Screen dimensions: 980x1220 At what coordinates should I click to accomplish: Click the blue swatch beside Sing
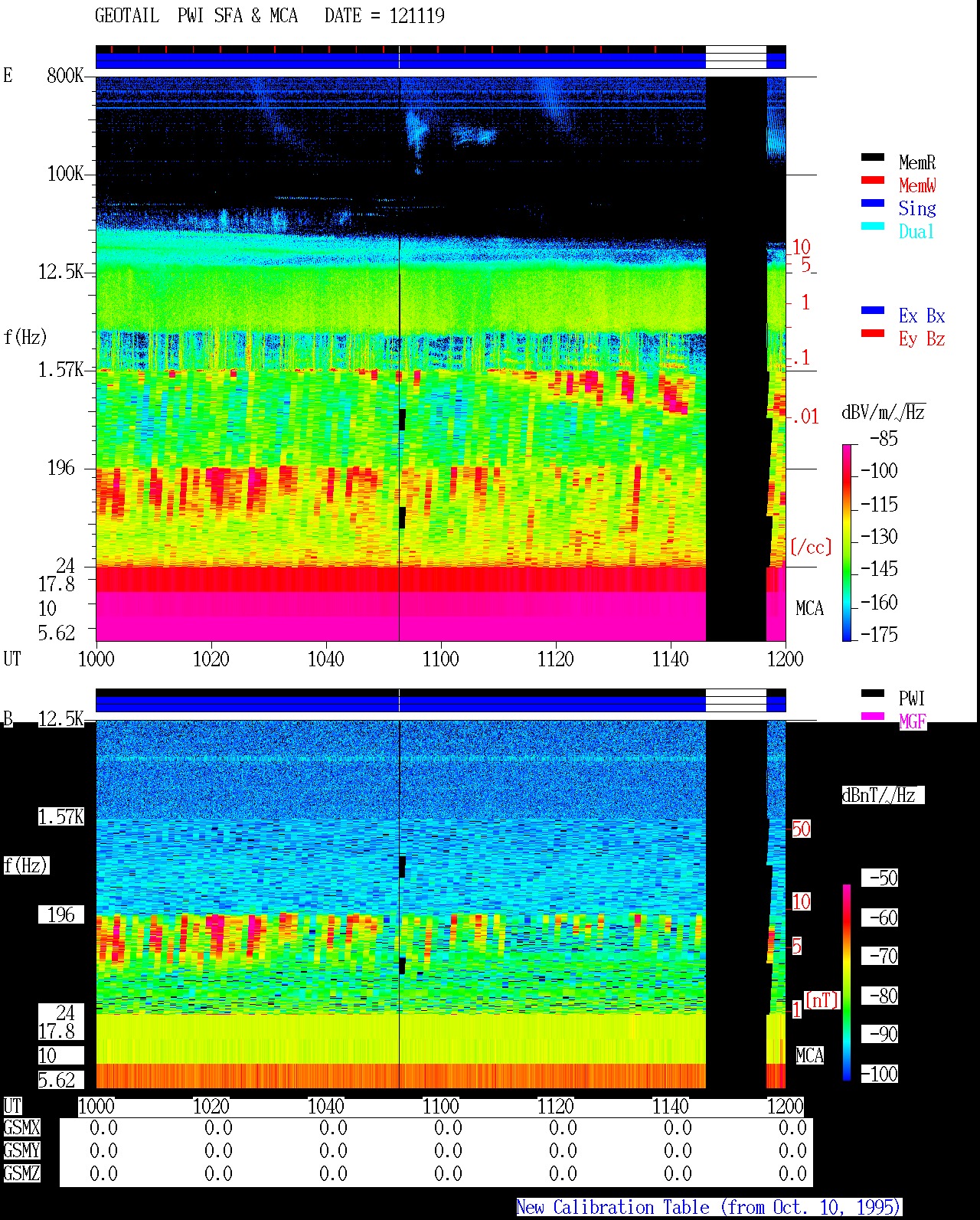tap(873, 203)
